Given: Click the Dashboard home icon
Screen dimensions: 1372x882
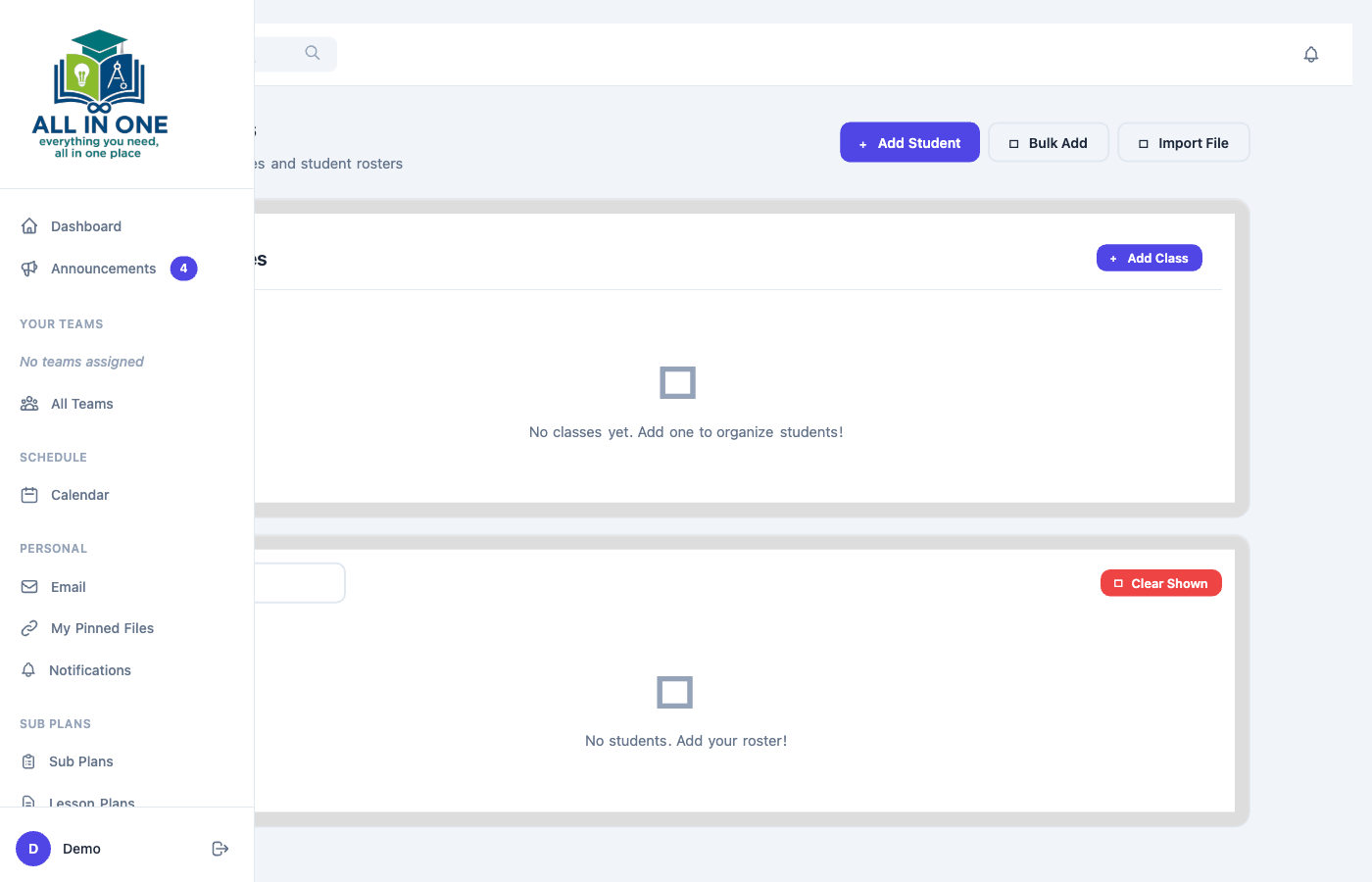Looking at the screenshot, I should 29,226.
